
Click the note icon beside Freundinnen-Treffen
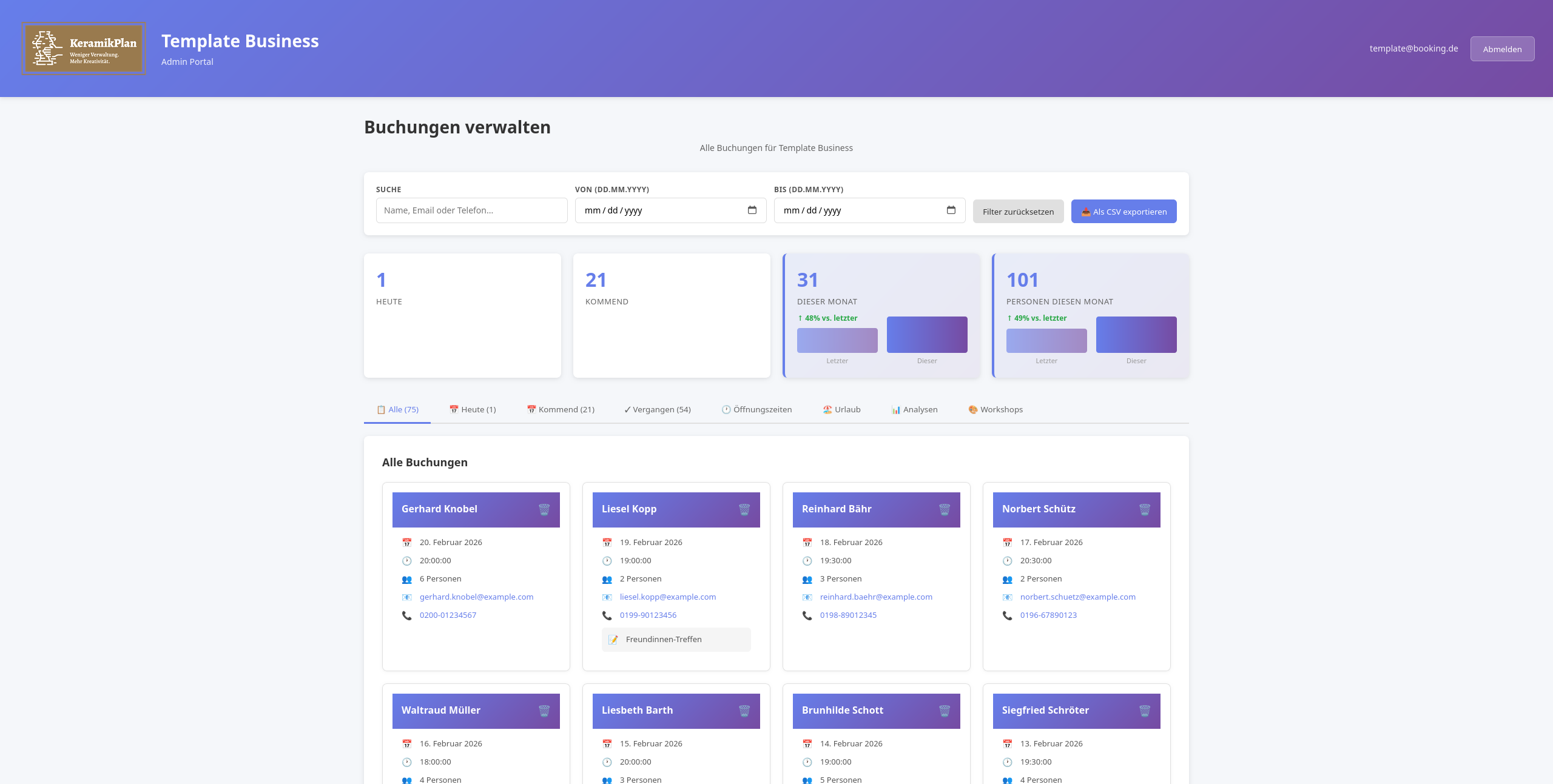click(x=614, y=639)
